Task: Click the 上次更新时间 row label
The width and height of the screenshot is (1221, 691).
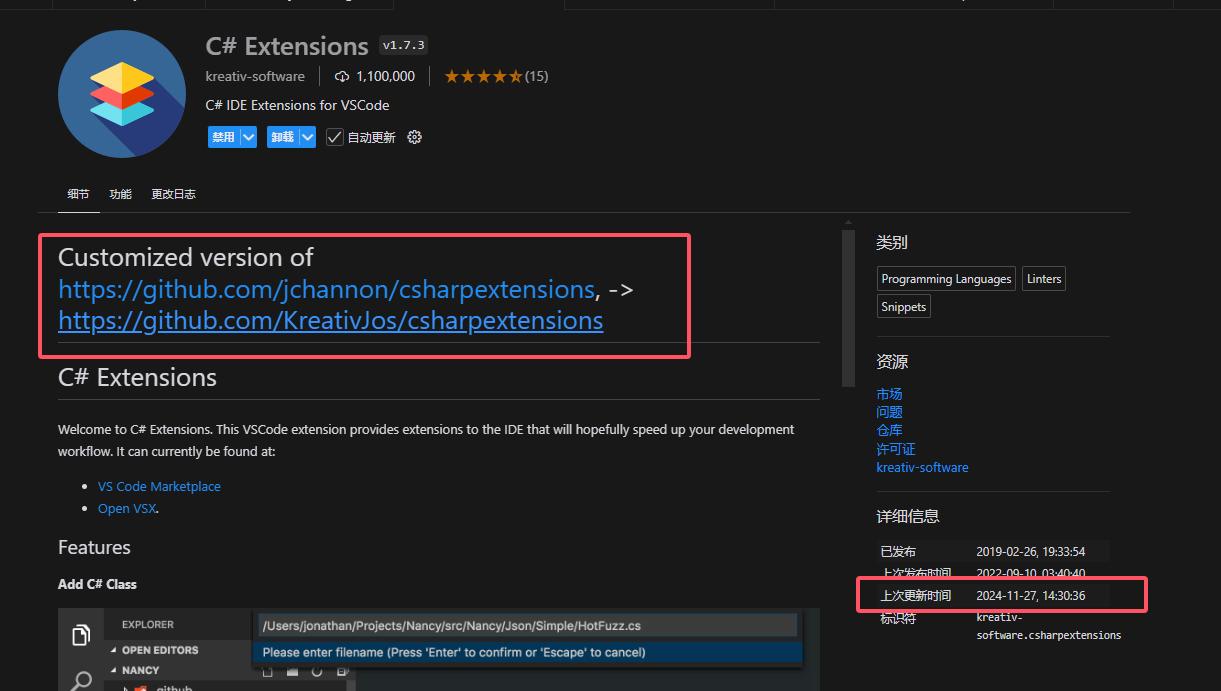Action: [x=916, y=595]
